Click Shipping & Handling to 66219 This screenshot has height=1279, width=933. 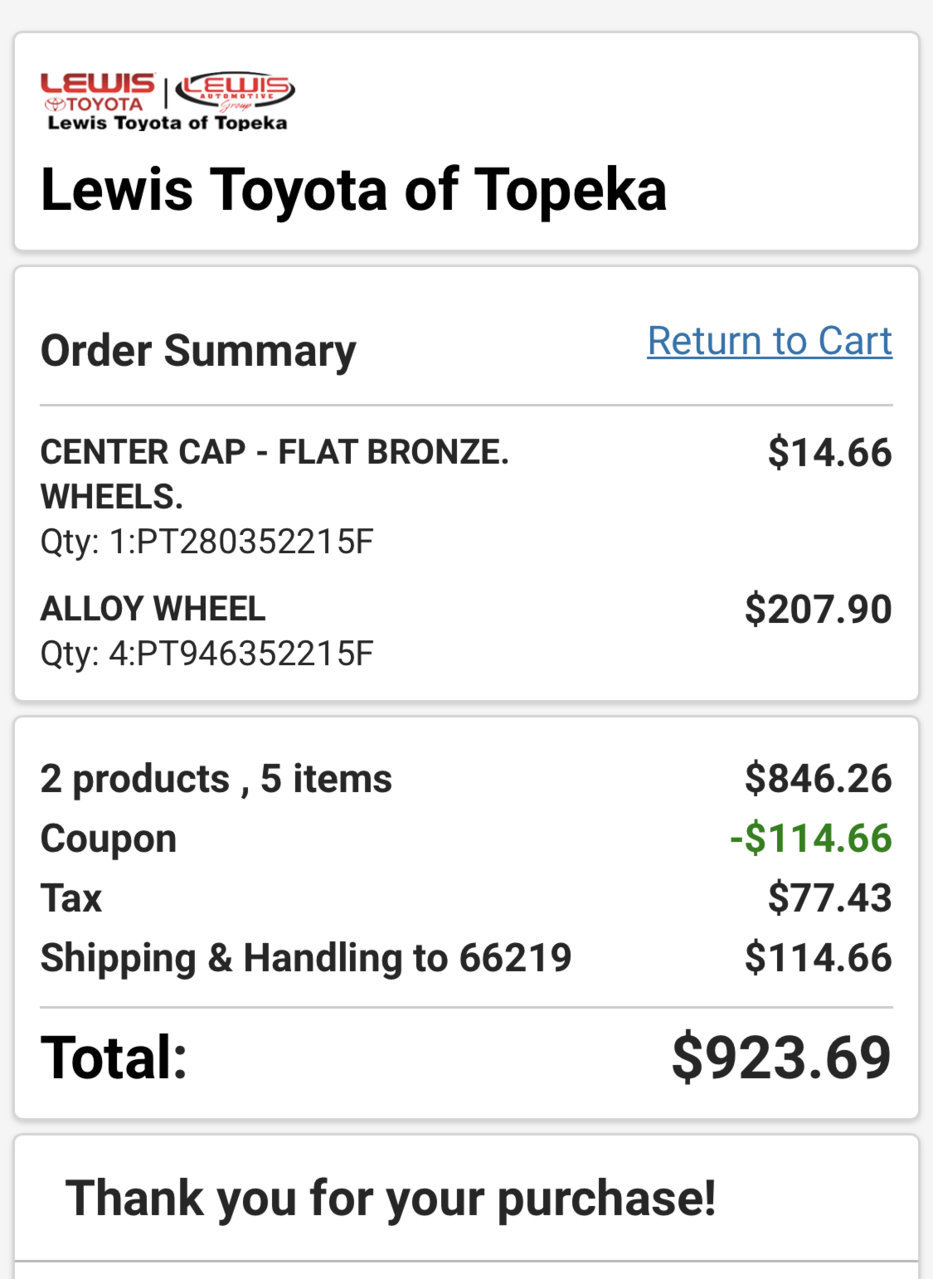(306, 958)
